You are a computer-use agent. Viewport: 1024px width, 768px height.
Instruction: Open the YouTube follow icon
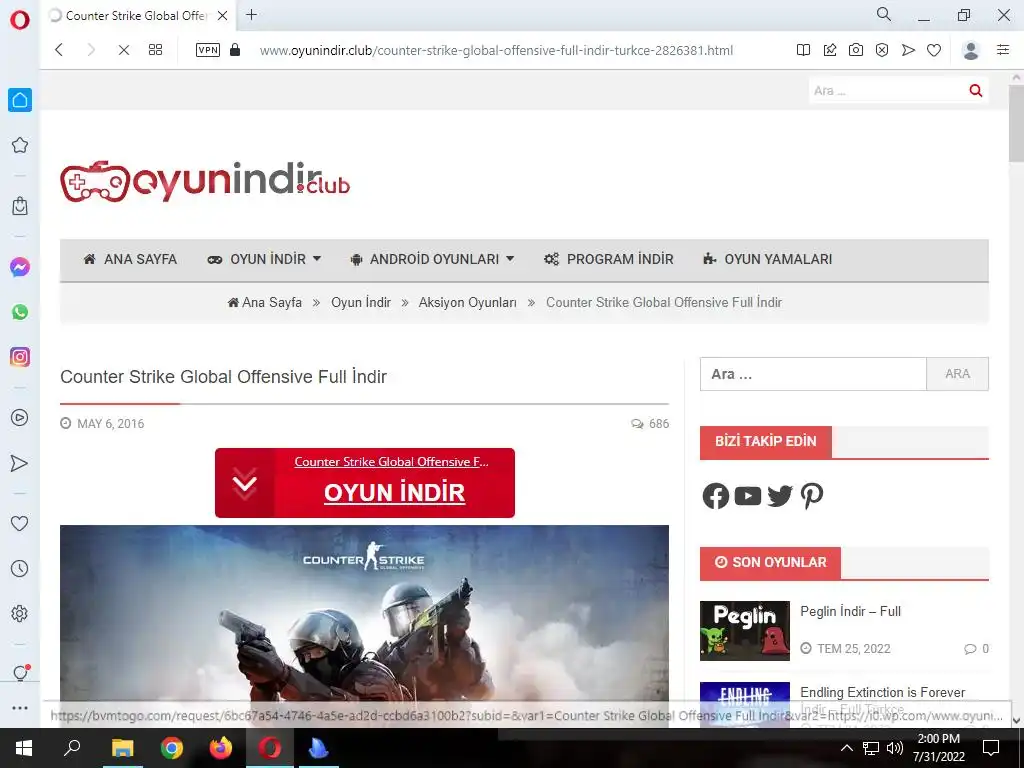748,496
